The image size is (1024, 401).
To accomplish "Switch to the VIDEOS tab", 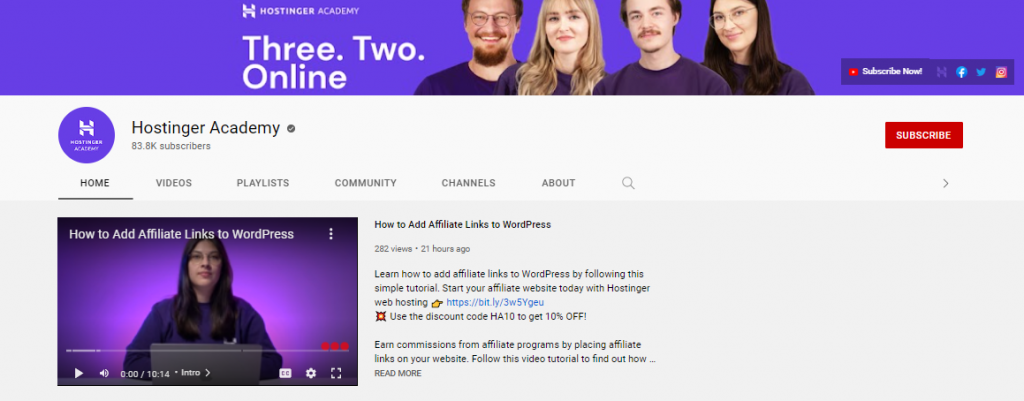I will click(x=174, y=183).
